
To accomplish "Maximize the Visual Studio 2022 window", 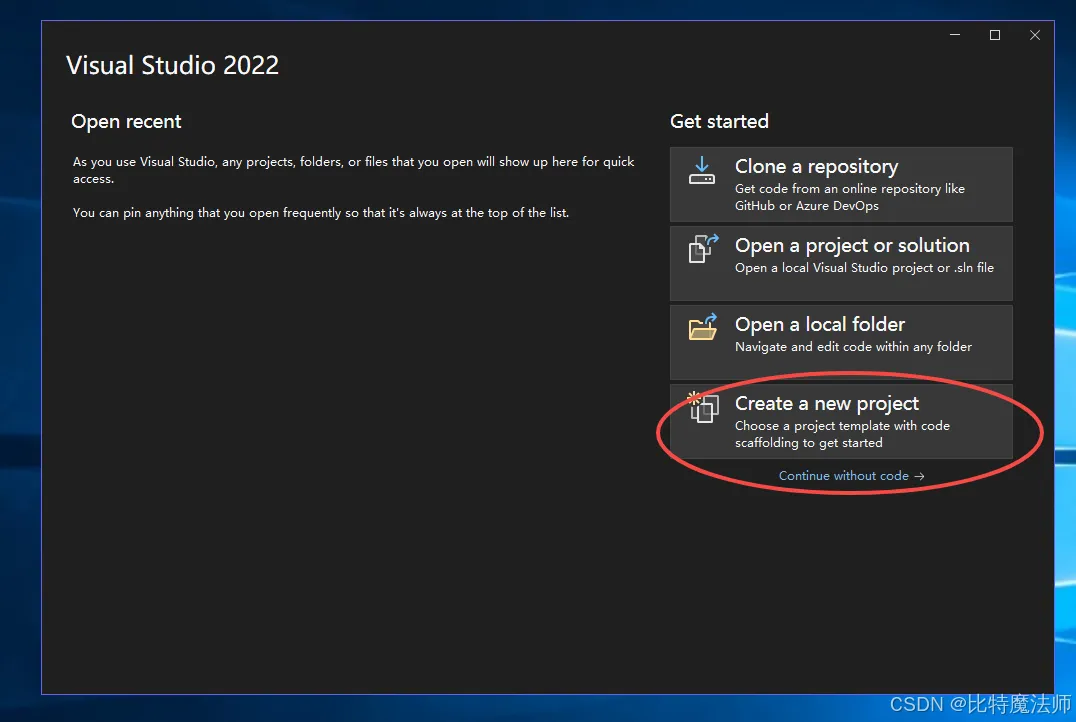I will pyautogui.click(x=994, y=35).
